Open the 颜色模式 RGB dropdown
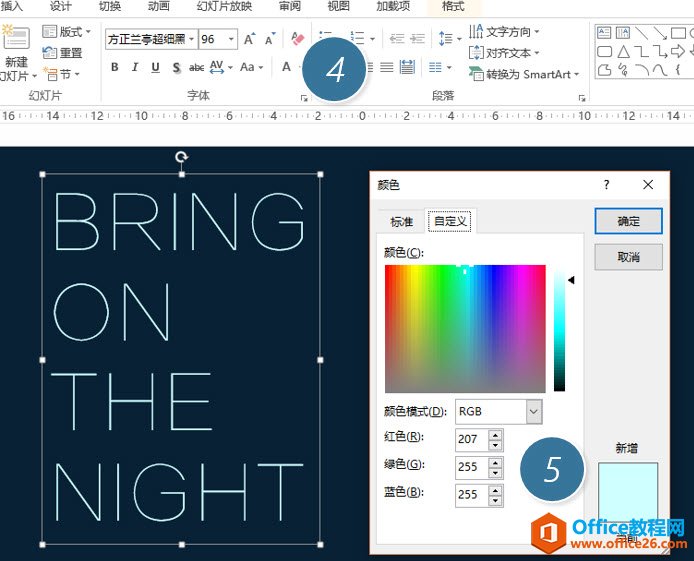The image size is (694, 561). pos(533,411)
